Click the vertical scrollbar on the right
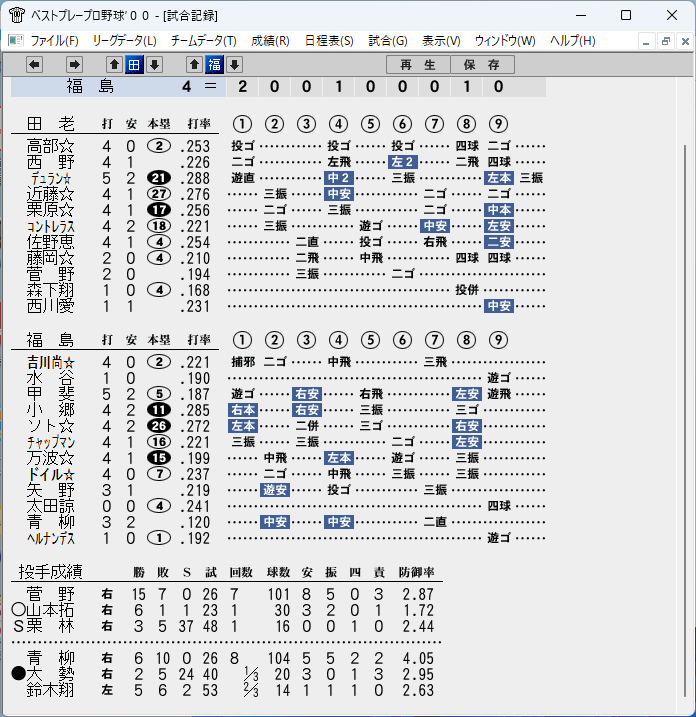 pyautogui.click(x=685, y=421)
